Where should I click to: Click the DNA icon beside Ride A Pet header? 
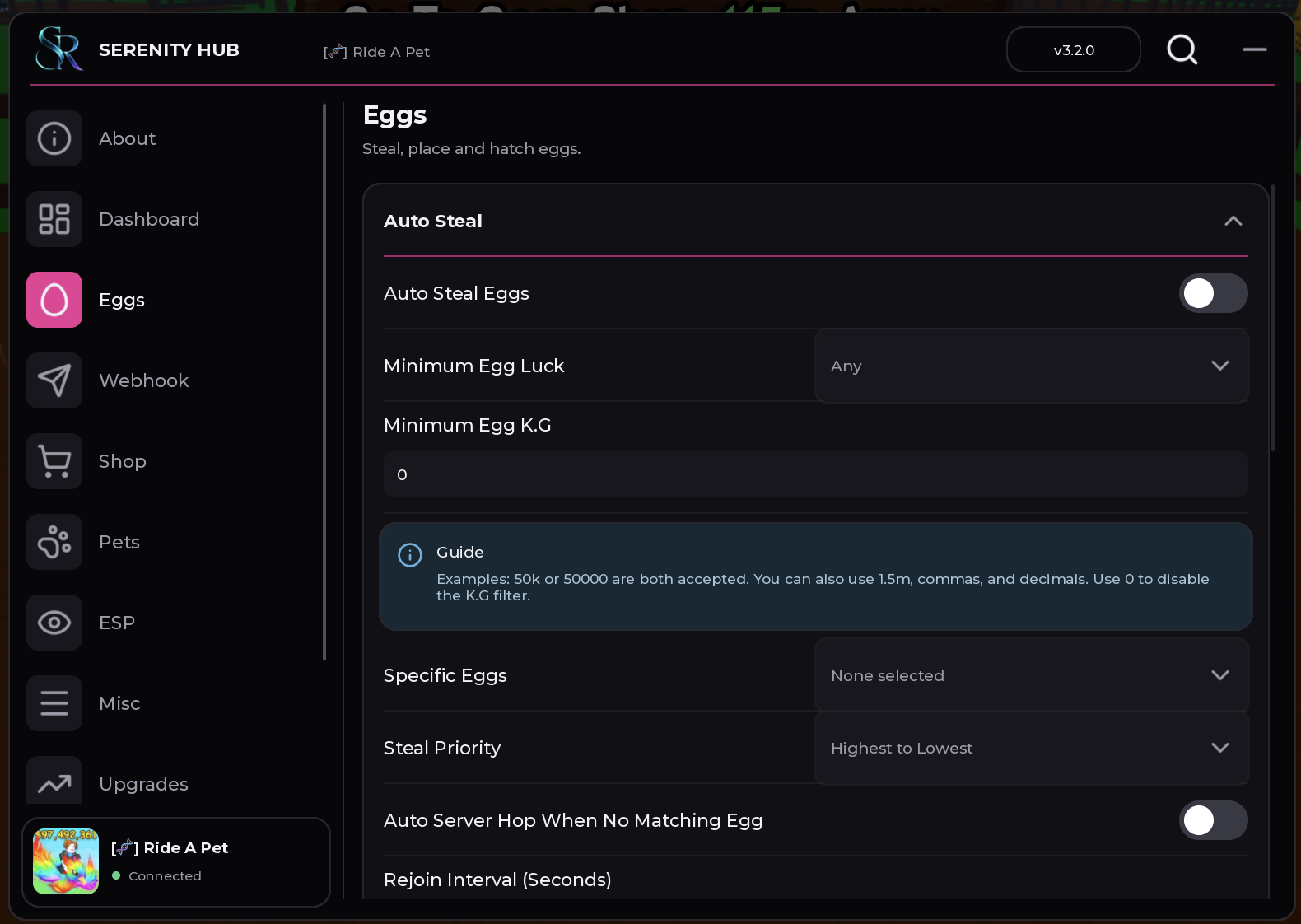tap(335, 52)
